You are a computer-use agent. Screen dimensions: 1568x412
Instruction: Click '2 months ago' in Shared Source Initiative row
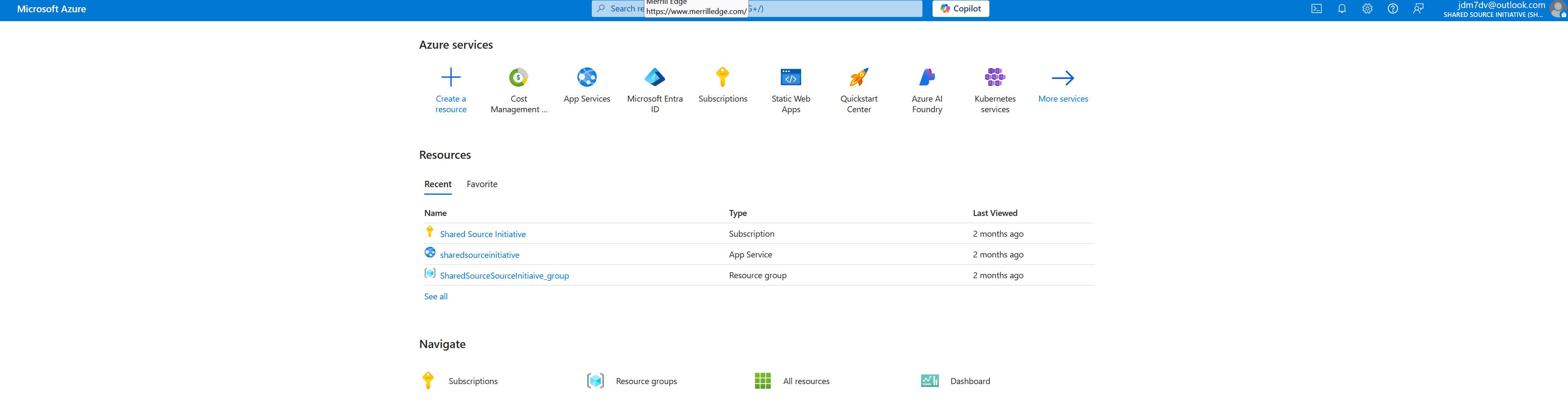pos(998,234)
